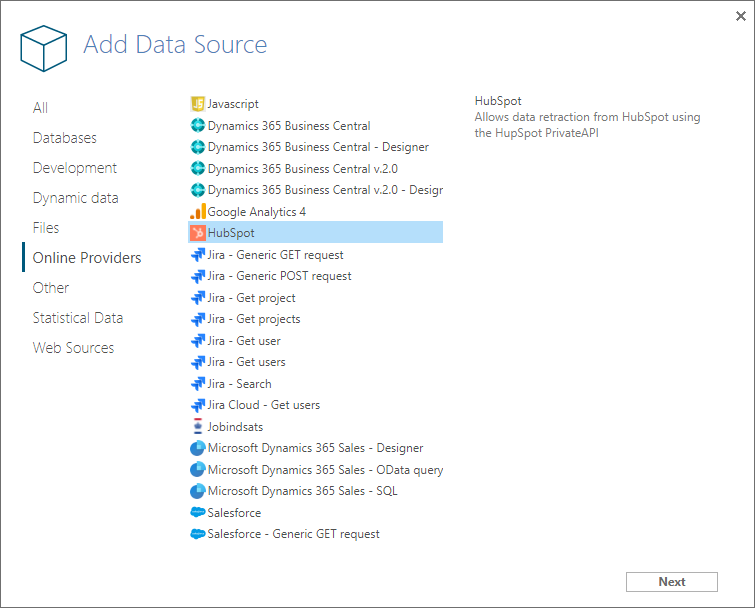This screenshot has width=755, height=608.
Task: Close the Add Data Source dialog
Action: point(741,16)
